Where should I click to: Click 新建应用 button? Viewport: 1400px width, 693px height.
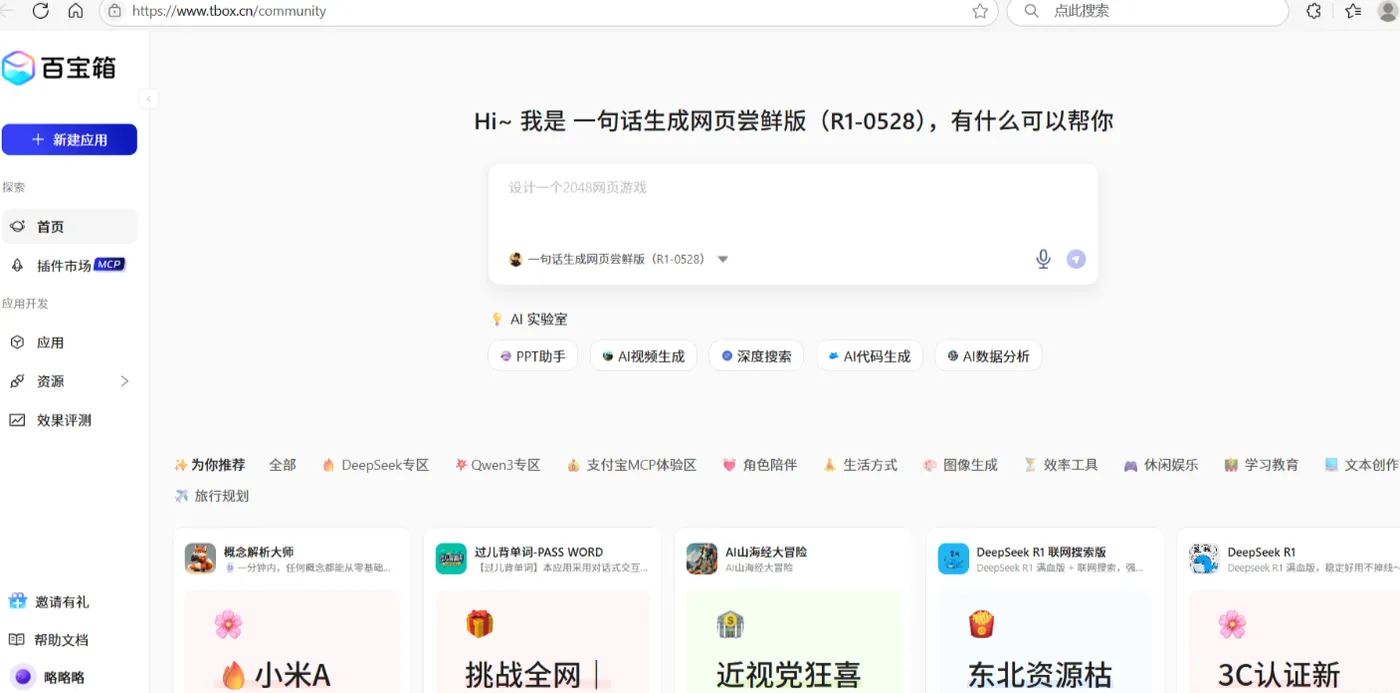(69, 140)
